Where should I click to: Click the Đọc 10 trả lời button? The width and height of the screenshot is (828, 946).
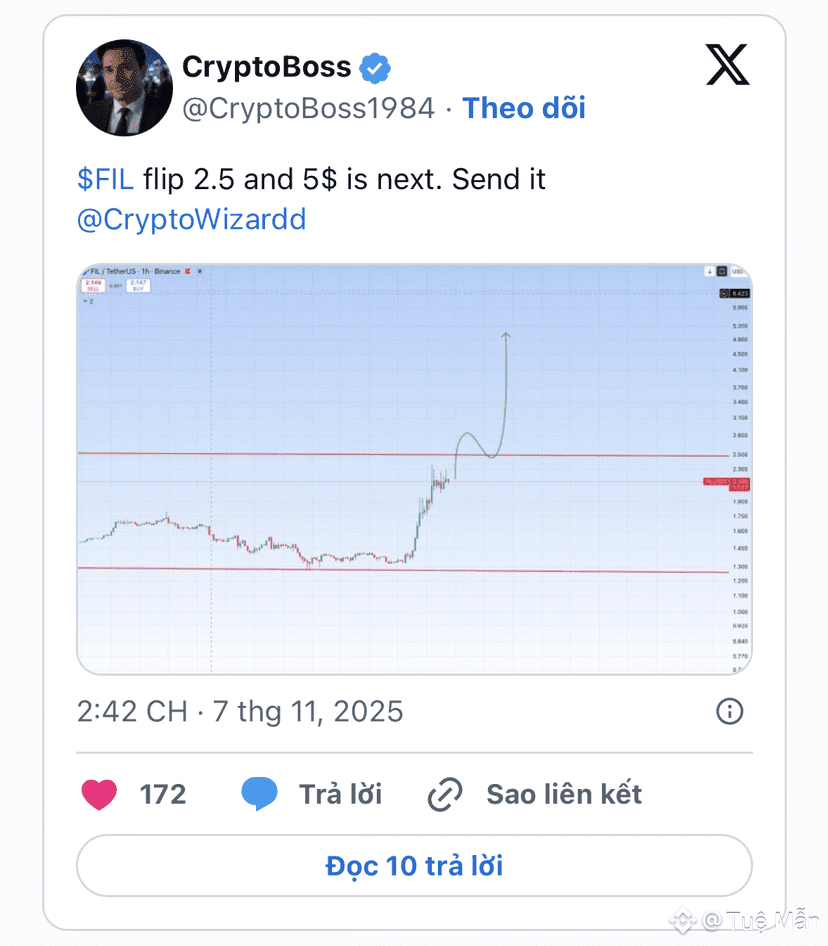coord(414,865)
